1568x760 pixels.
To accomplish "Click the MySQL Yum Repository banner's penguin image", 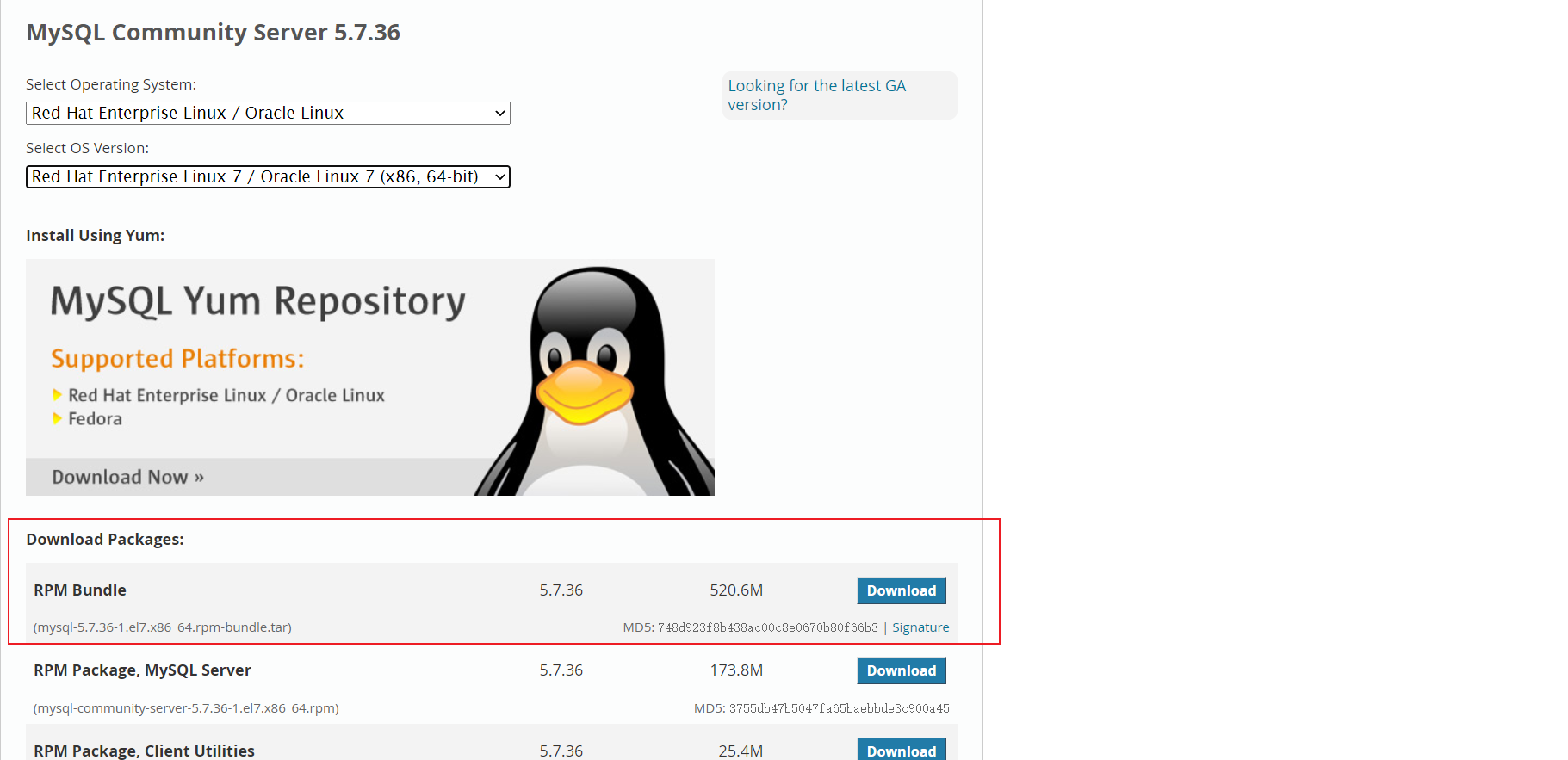I will coord(594,381).
